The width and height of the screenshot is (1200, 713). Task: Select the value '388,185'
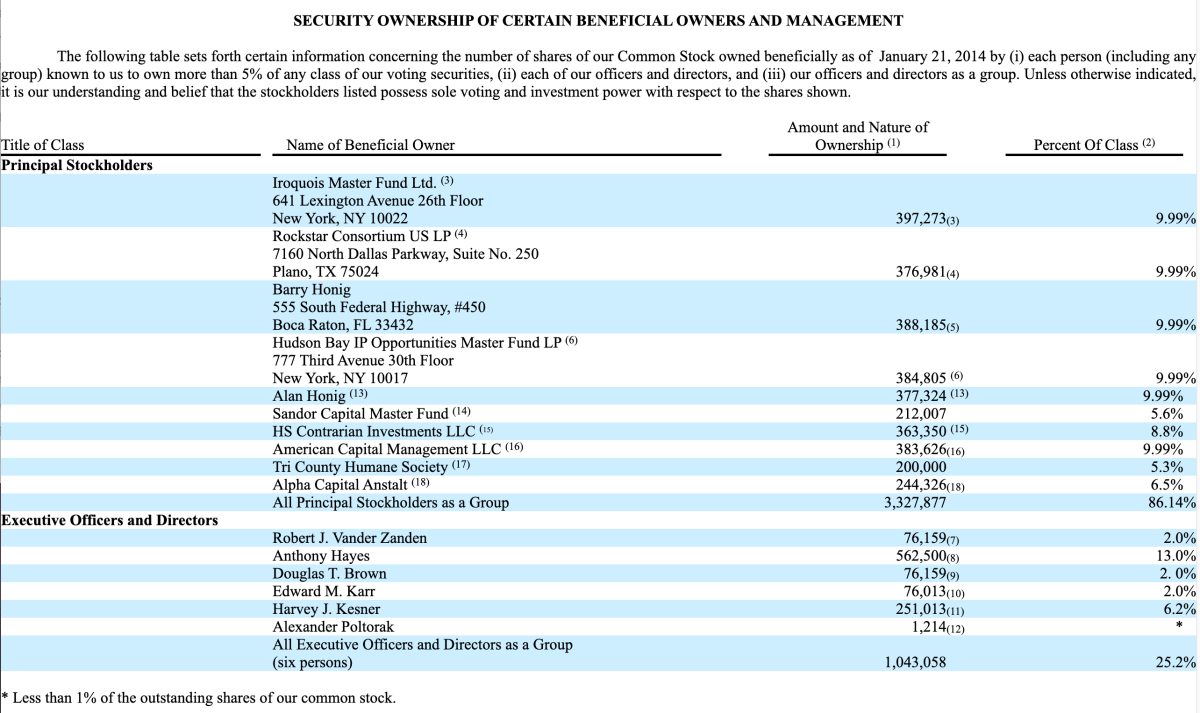click(921, 325)
